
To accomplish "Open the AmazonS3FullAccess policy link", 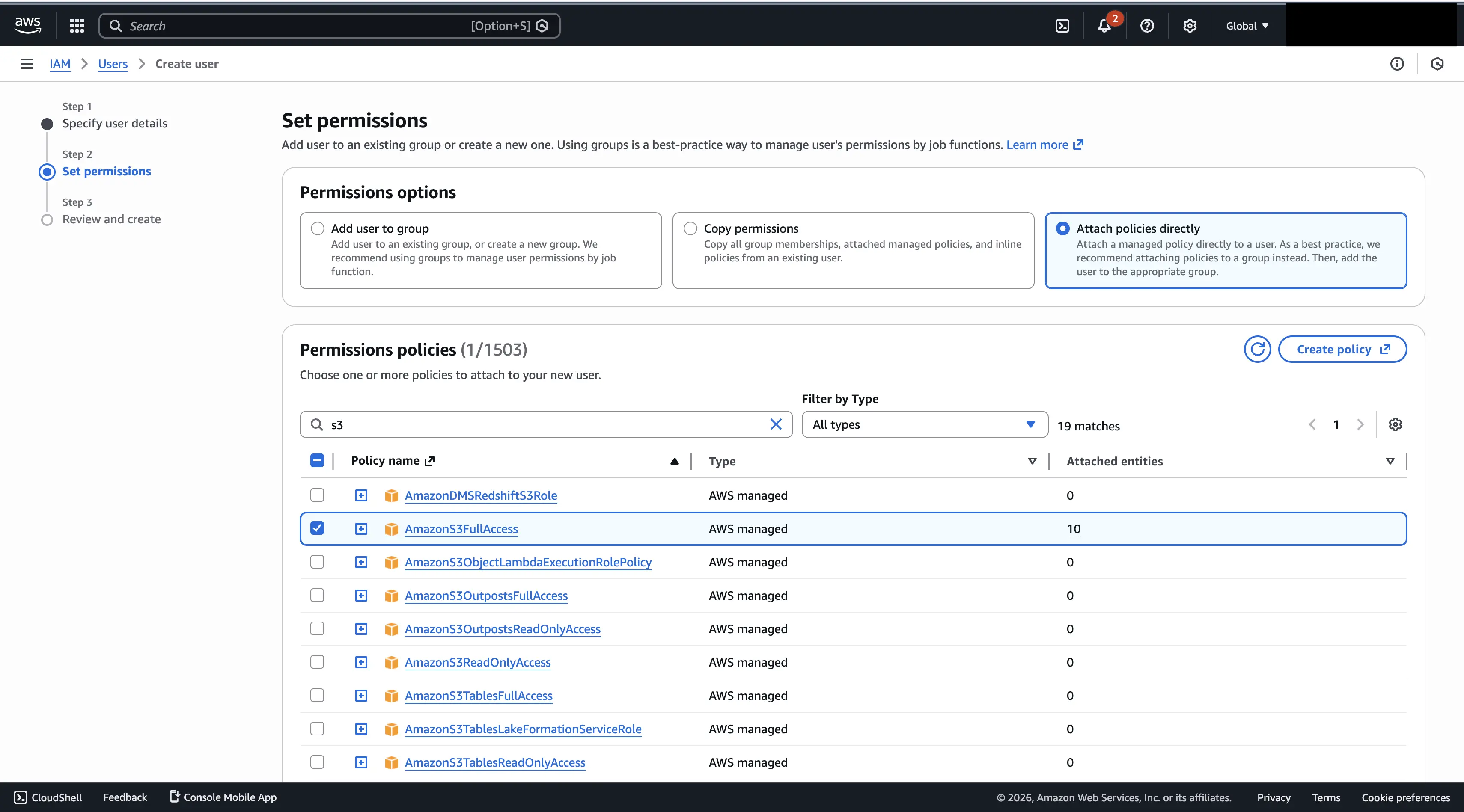I will tap(461, 529).
